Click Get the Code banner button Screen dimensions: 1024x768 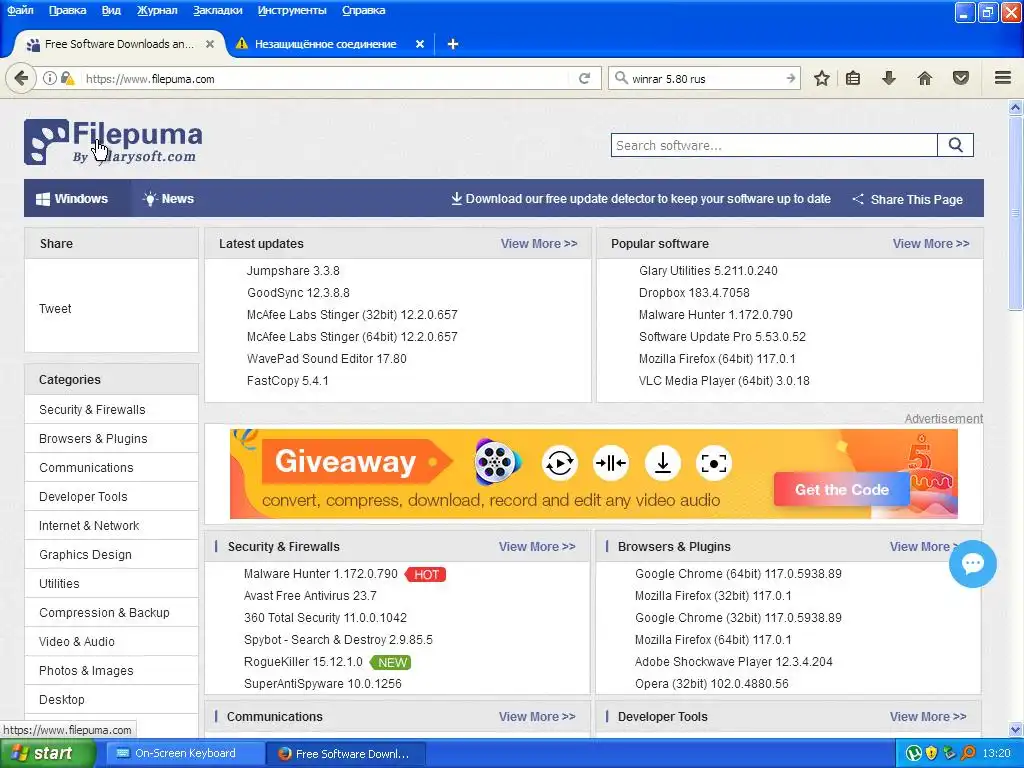click(x=842, y=490)
